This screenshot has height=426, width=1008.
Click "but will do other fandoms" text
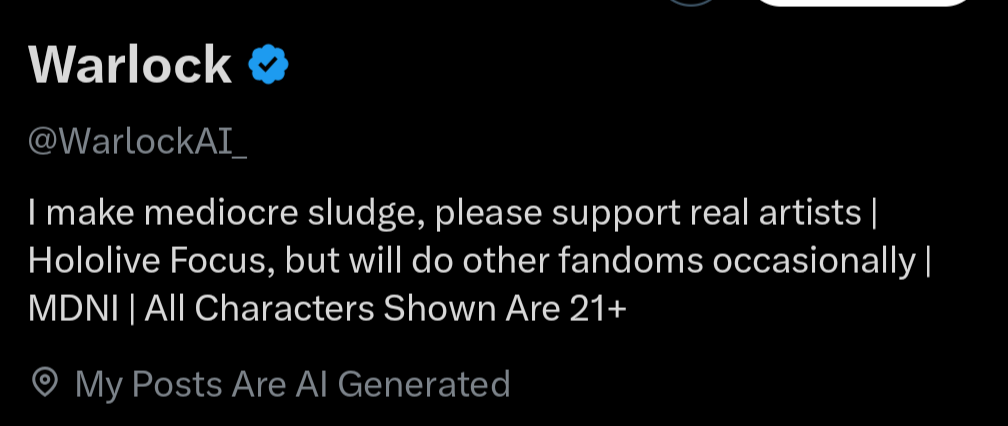click(x=494, y=261)
